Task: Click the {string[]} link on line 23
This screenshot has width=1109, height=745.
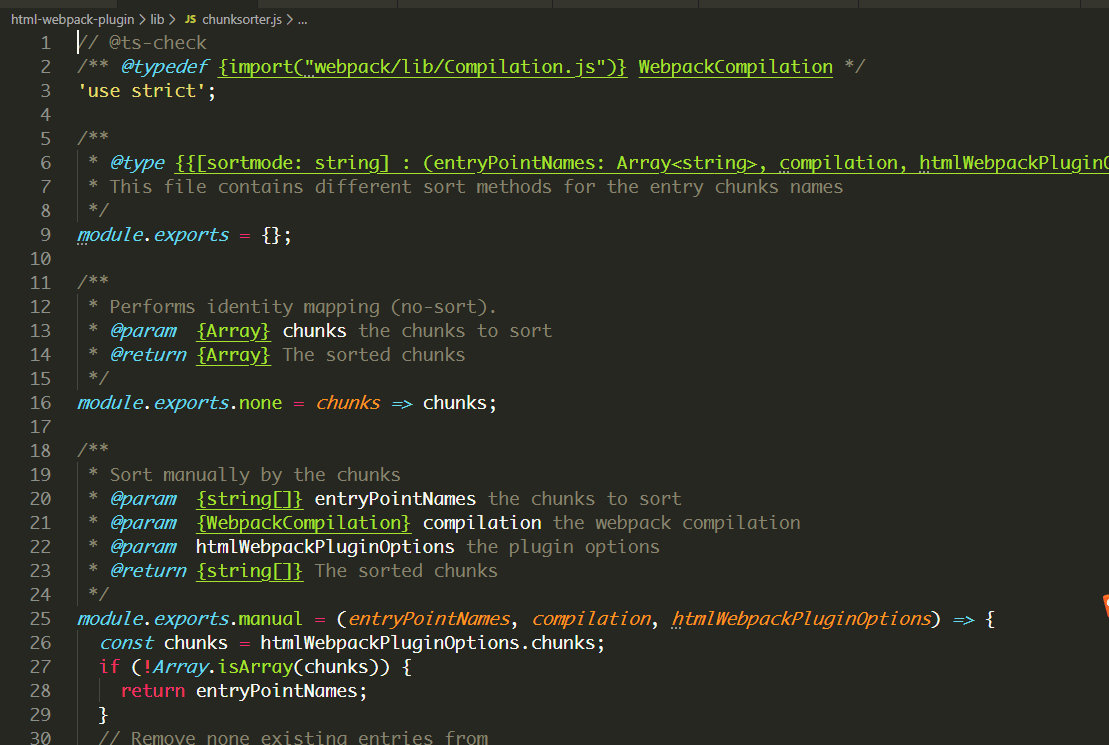Action: point(249,570)
